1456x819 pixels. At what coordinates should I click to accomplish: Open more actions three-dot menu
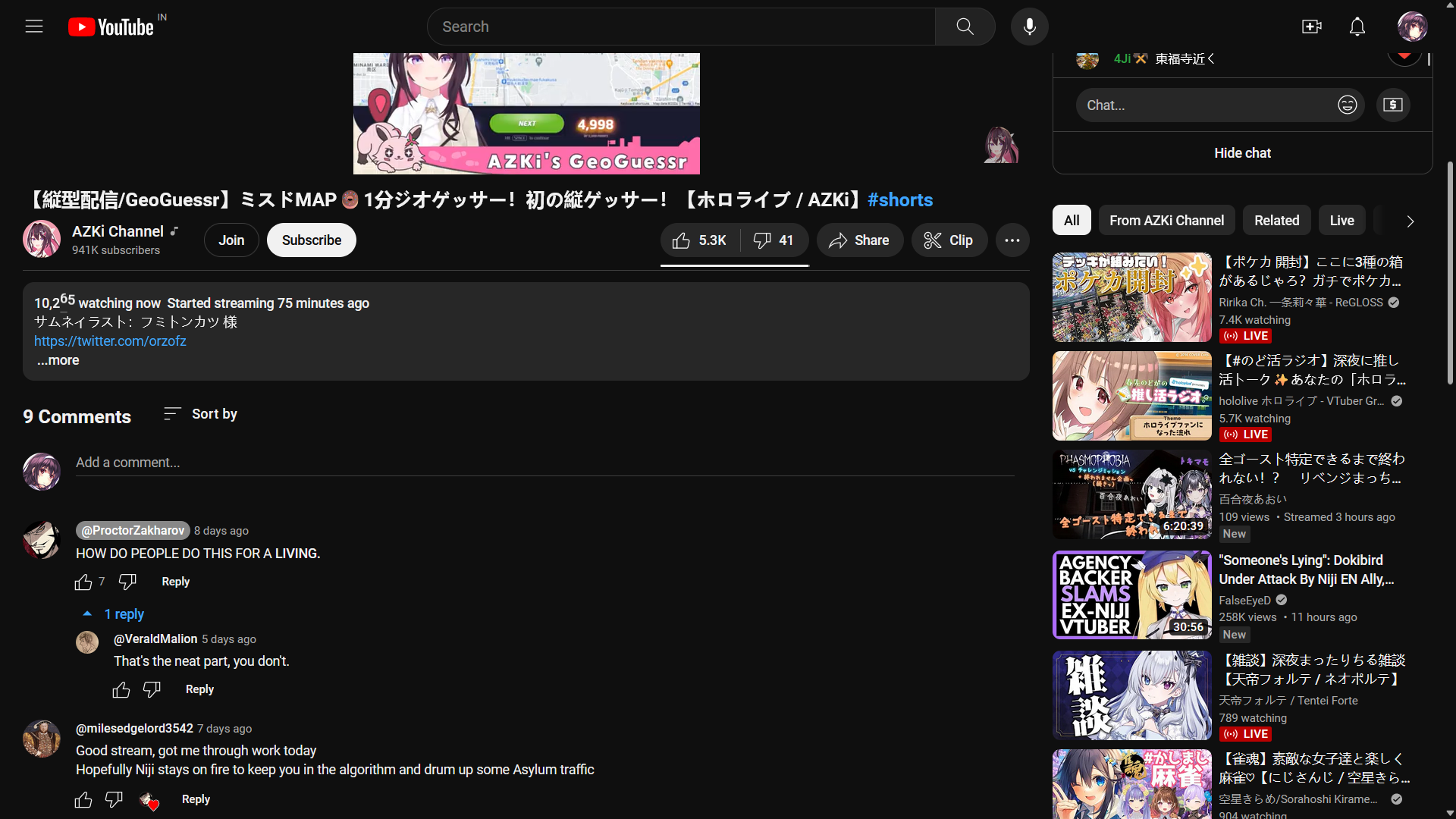point(1012,240)
